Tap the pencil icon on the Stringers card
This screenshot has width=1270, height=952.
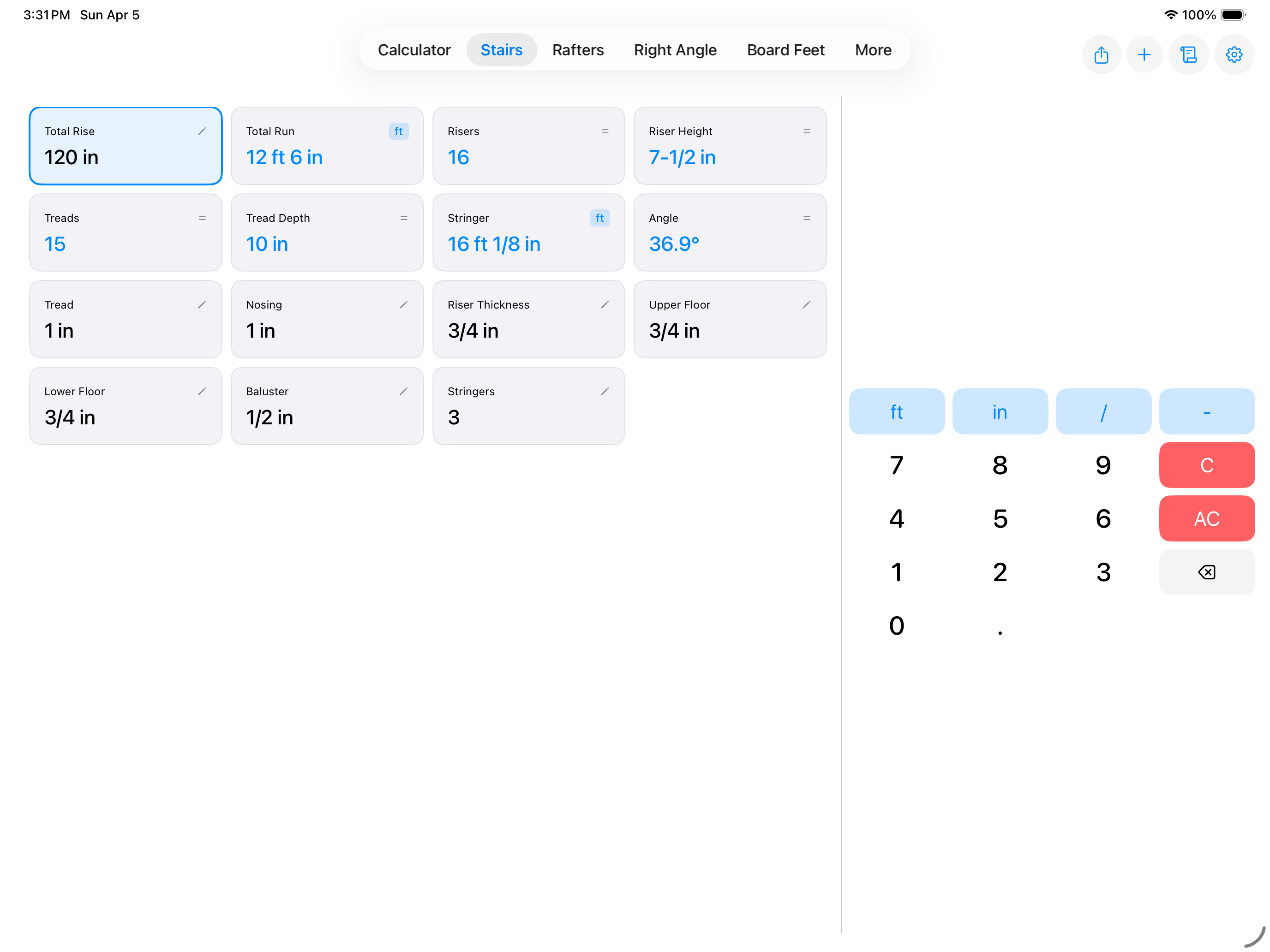tap(605, 391)
